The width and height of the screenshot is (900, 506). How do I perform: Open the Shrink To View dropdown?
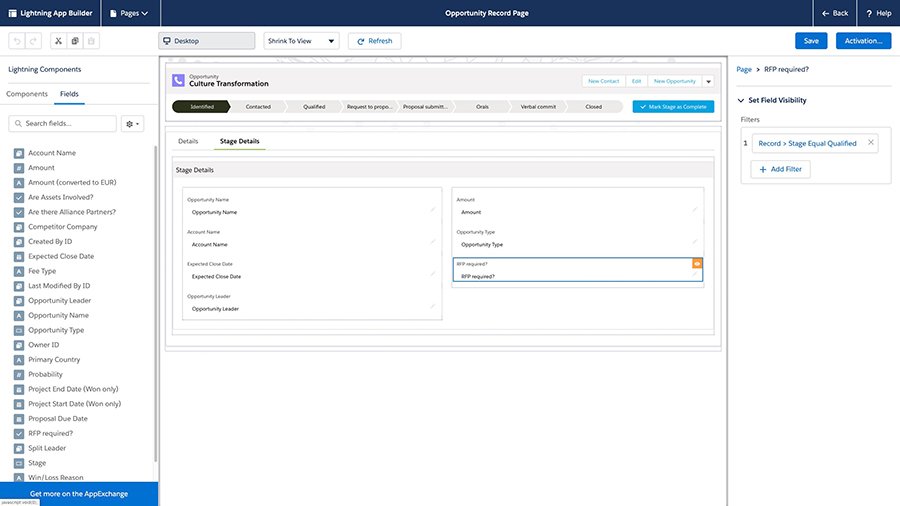(301, 41)
